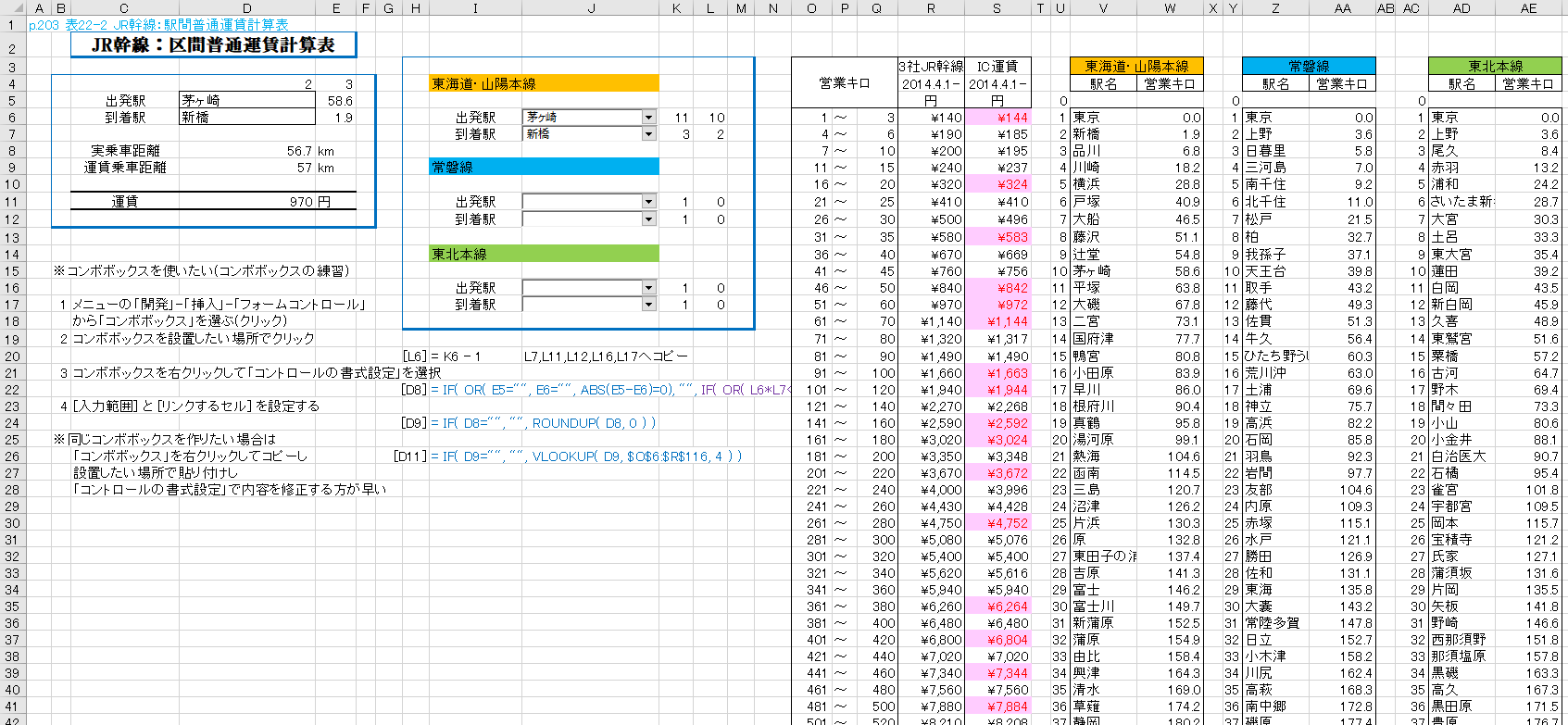Image resolution: width=1568 pixels, height=725 pixels.
Task: Select column S header
Action: pyautogui.click(x=997, y=8)
